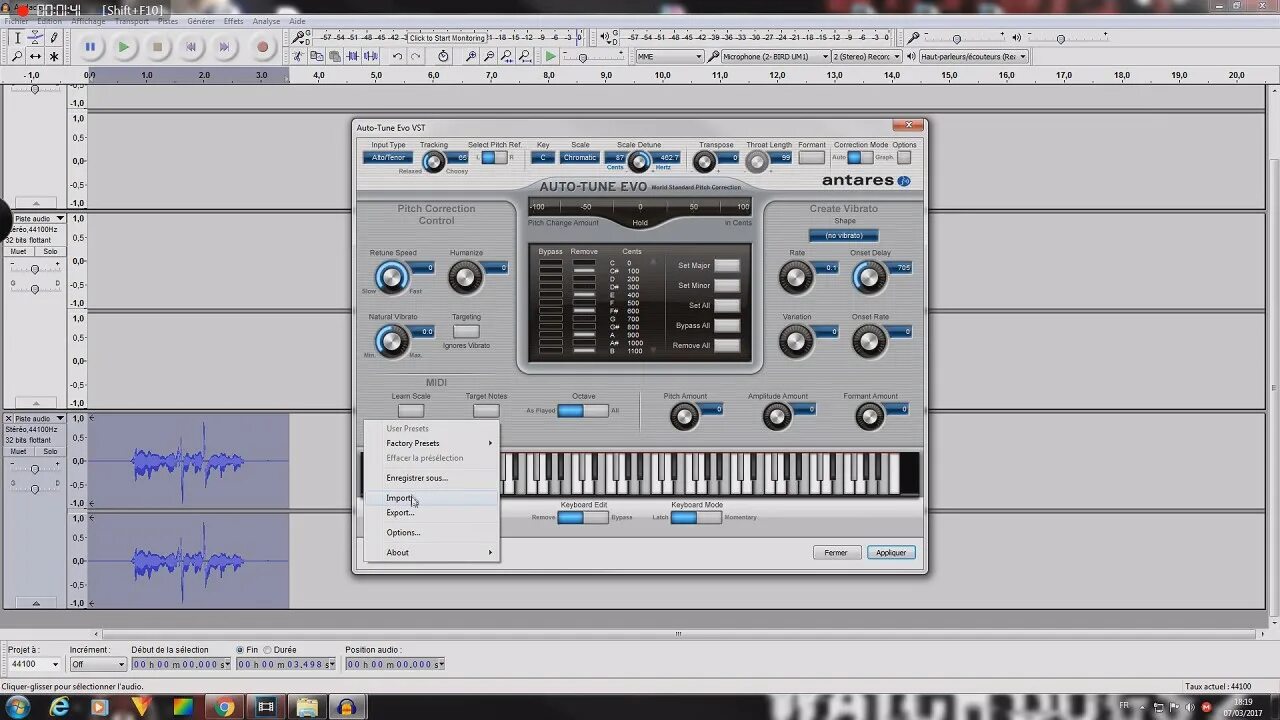Zoom in with the magnifier plus icon
The height and width of the screenshot is (720, 1280).
pyautogui.click(x=472, y=57)
